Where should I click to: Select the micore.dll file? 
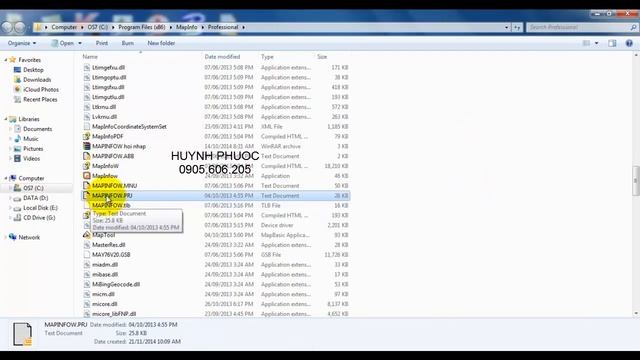tap(105, 304)
